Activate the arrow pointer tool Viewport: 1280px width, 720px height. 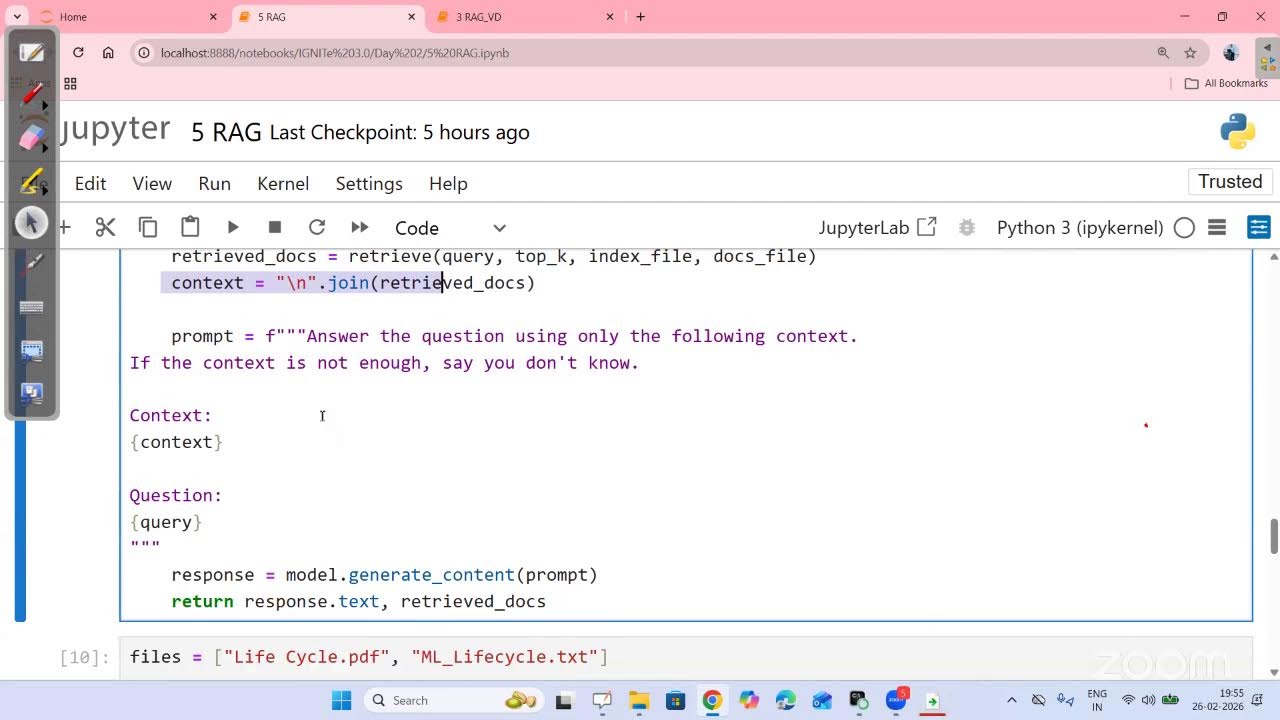click(x=32, y=222)
